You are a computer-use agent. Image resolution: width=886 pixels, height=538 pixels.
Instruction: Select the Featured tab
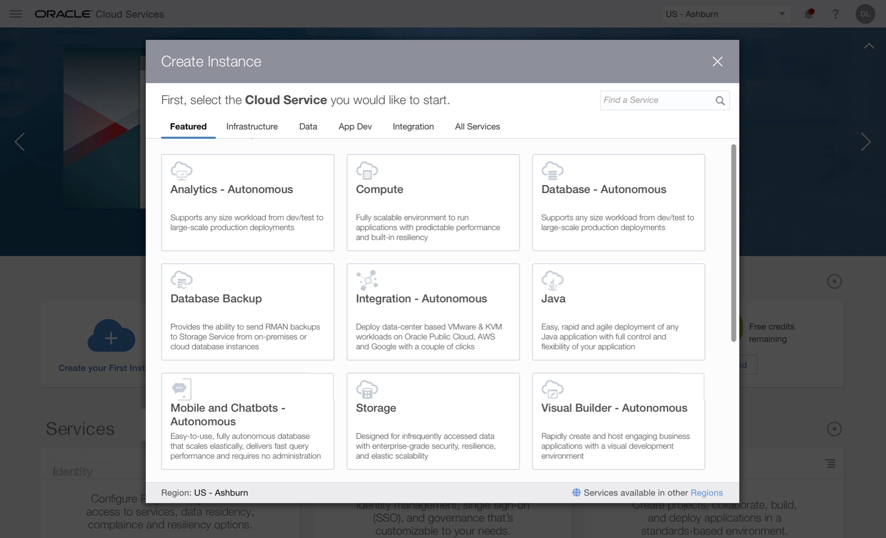(x=188, y=127)
